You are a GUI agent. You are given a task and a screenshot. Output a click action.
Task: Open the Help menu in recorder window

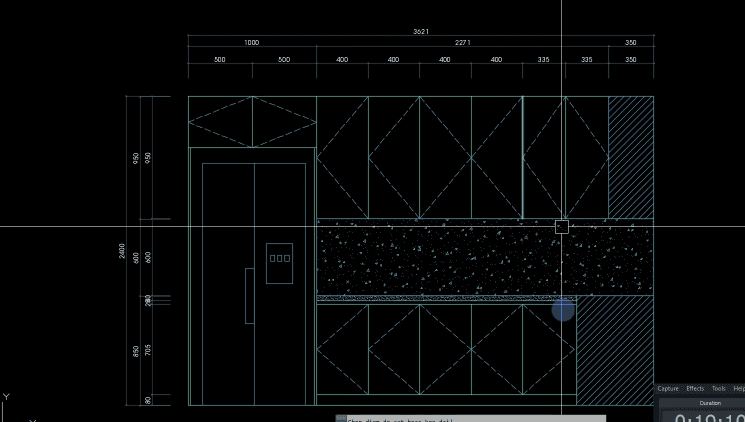tap(739, 389)
